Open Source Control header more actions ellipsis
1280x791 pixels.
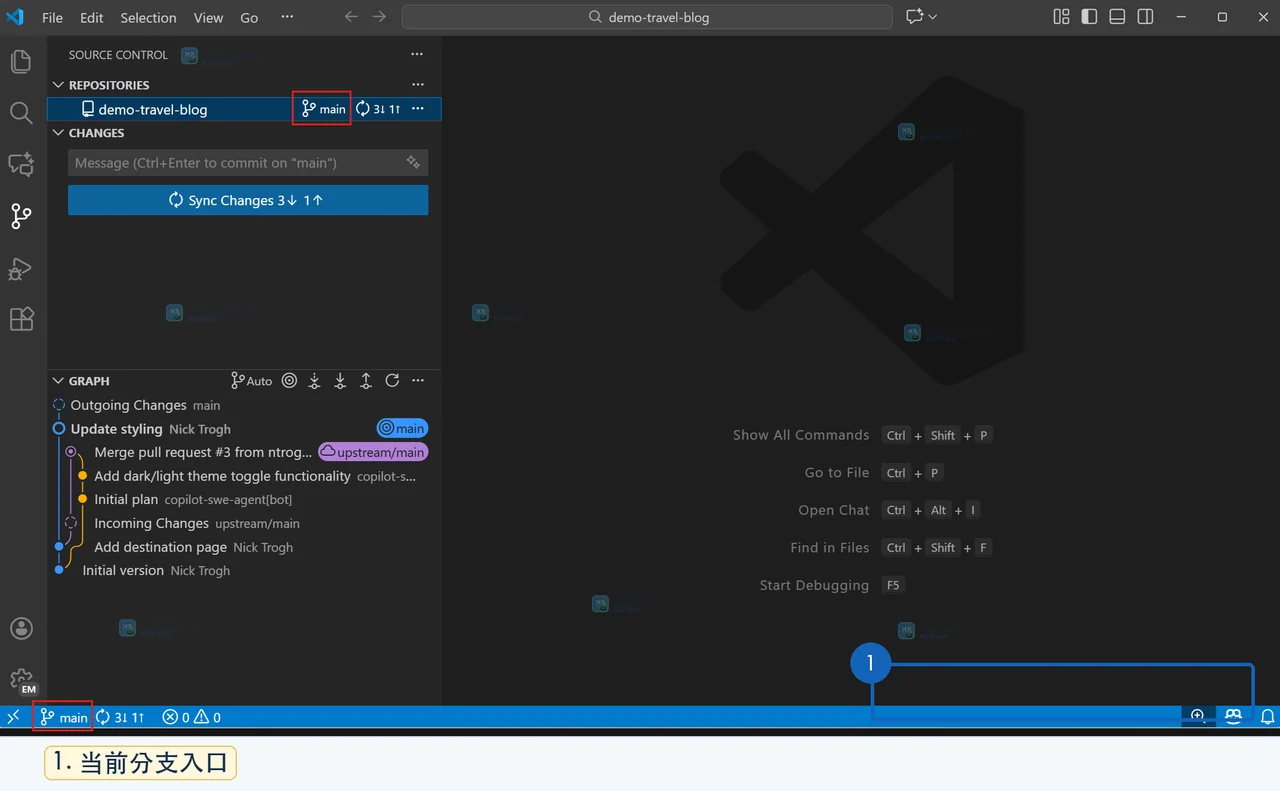[417, 55]
